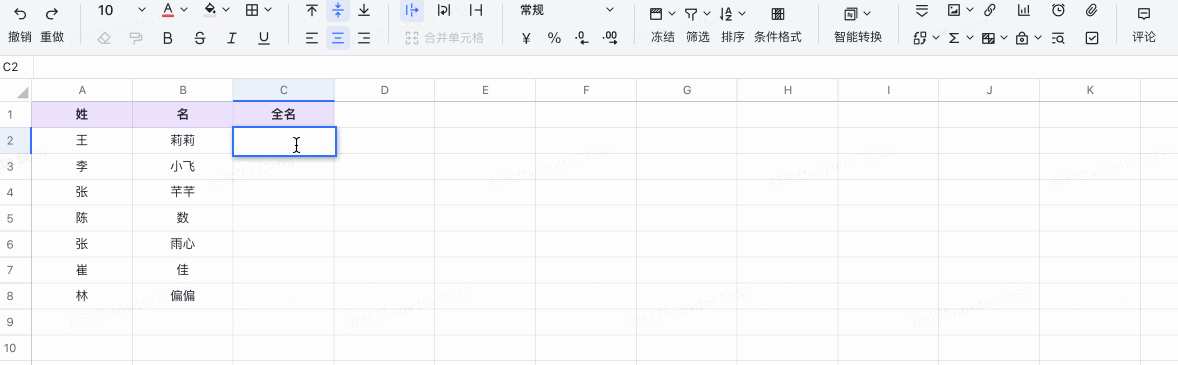Insert a hyperlink with the link icon
The height and width of the screenshot is (365, 1178).
pyautogui.click(x=989, y=11)
